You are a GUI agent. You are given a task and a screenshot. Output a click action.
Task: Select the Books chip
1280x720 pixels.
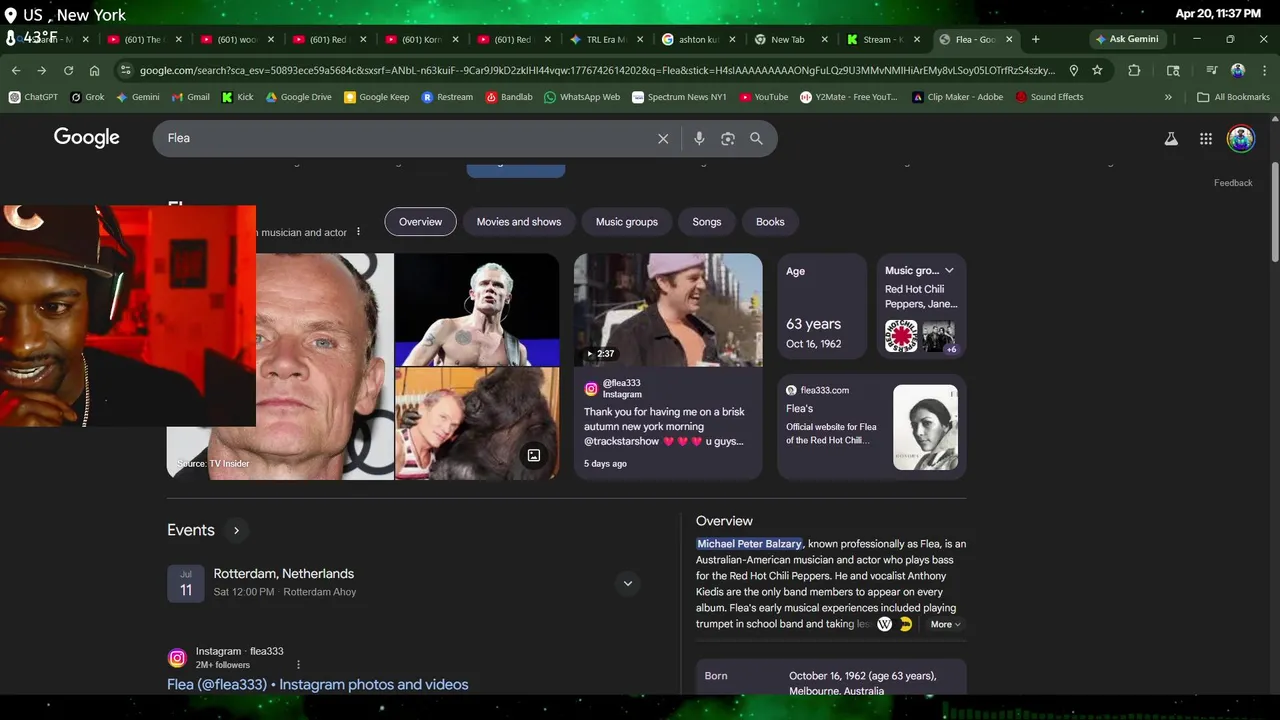(770, 222)
